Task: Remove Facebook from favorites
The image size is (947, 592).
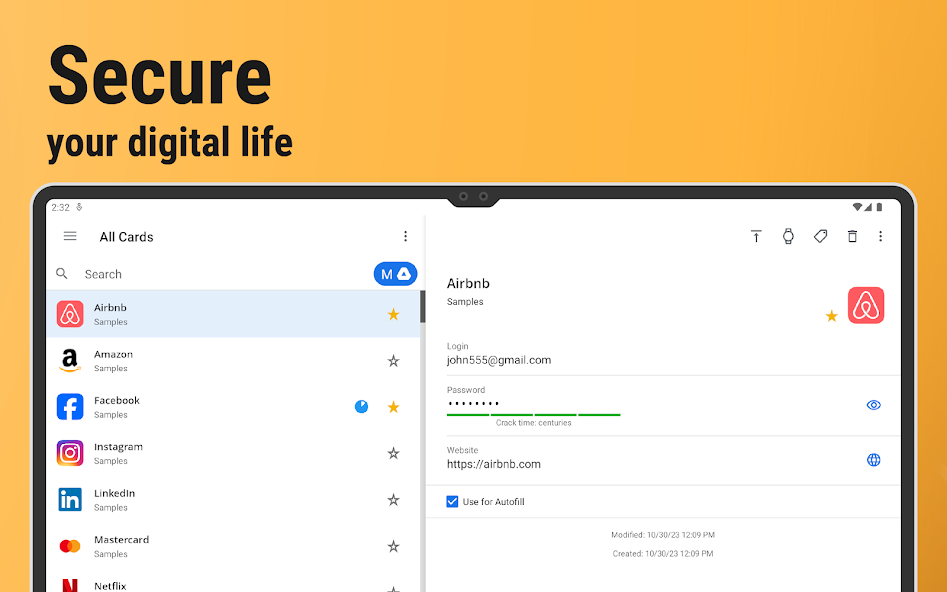Action: pyautogui.click(x=393, y=407)
